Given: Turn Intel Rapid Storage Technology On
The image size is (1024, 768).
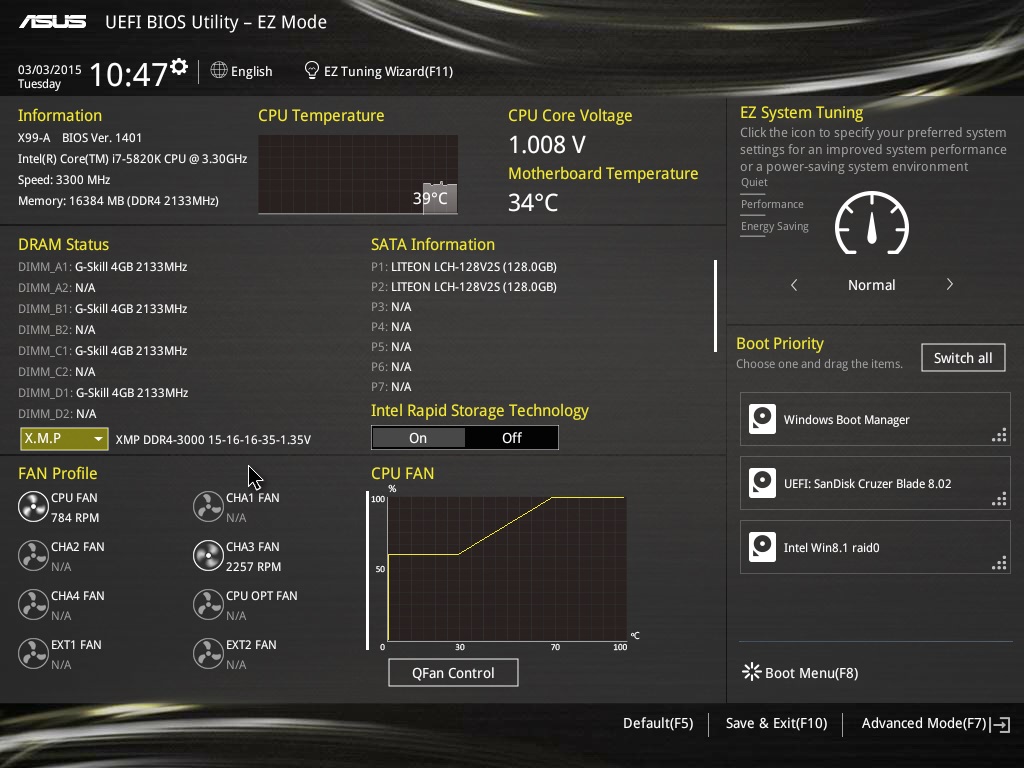Looking at the screenshot, I should coord(418,438).
